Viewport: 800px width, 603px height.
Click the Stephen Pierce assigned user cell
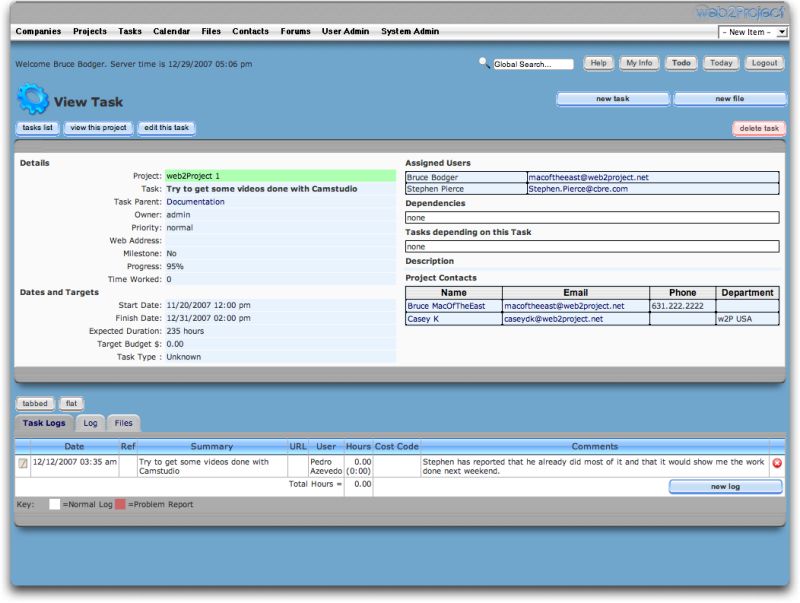click(x=466, y=189)
